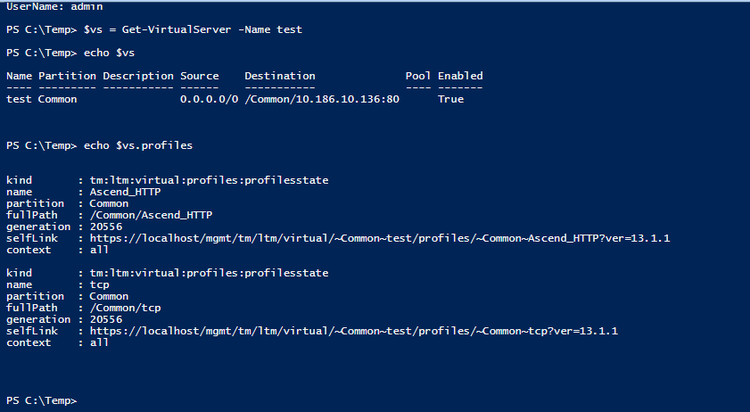Click the Pool column header
Screen dimensions: 750x412
[x=418, y=76]
